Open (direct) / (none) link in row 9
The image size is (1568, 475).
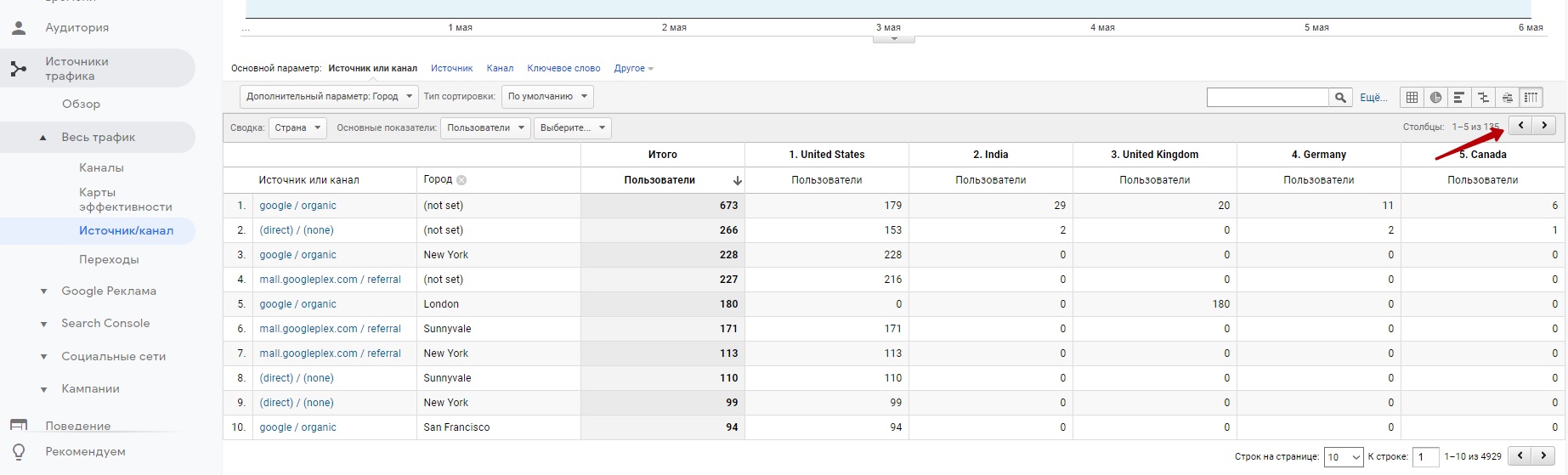click(x=297, y=403)
